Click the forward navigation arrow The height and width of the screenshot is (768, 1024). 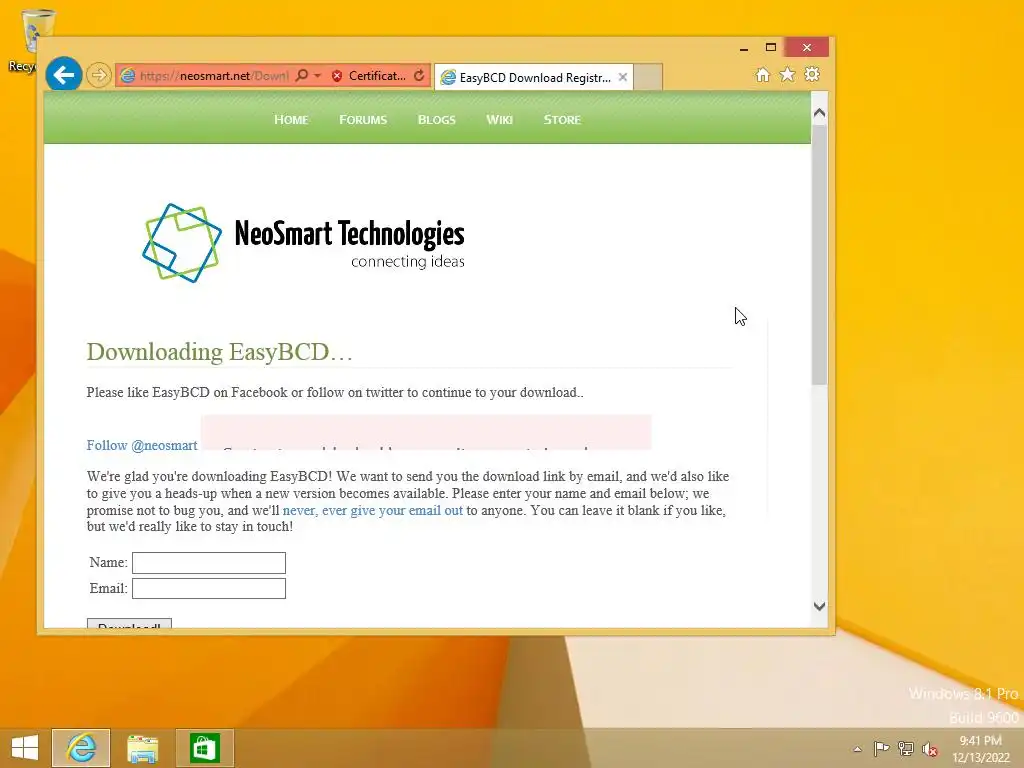[x=99, y=75]
